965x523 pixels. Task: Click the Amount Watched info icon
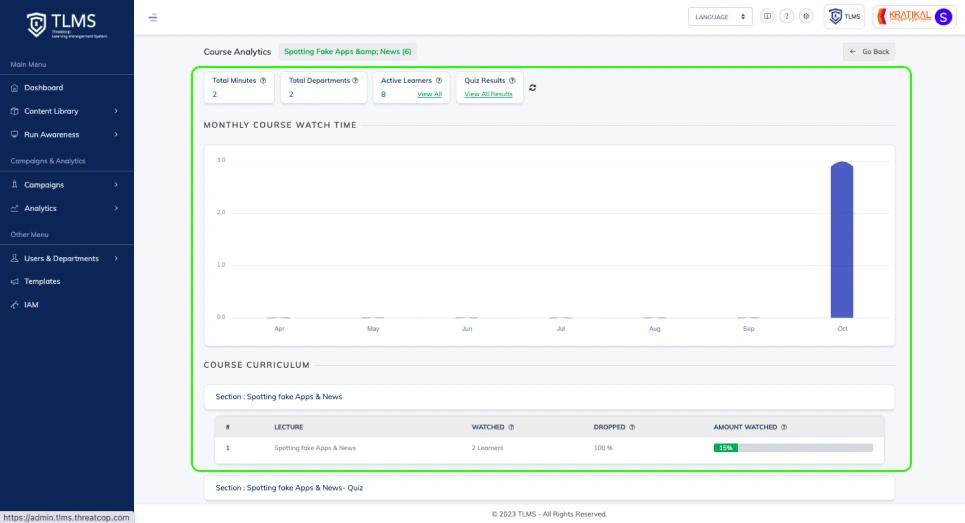tap(783, 427)
